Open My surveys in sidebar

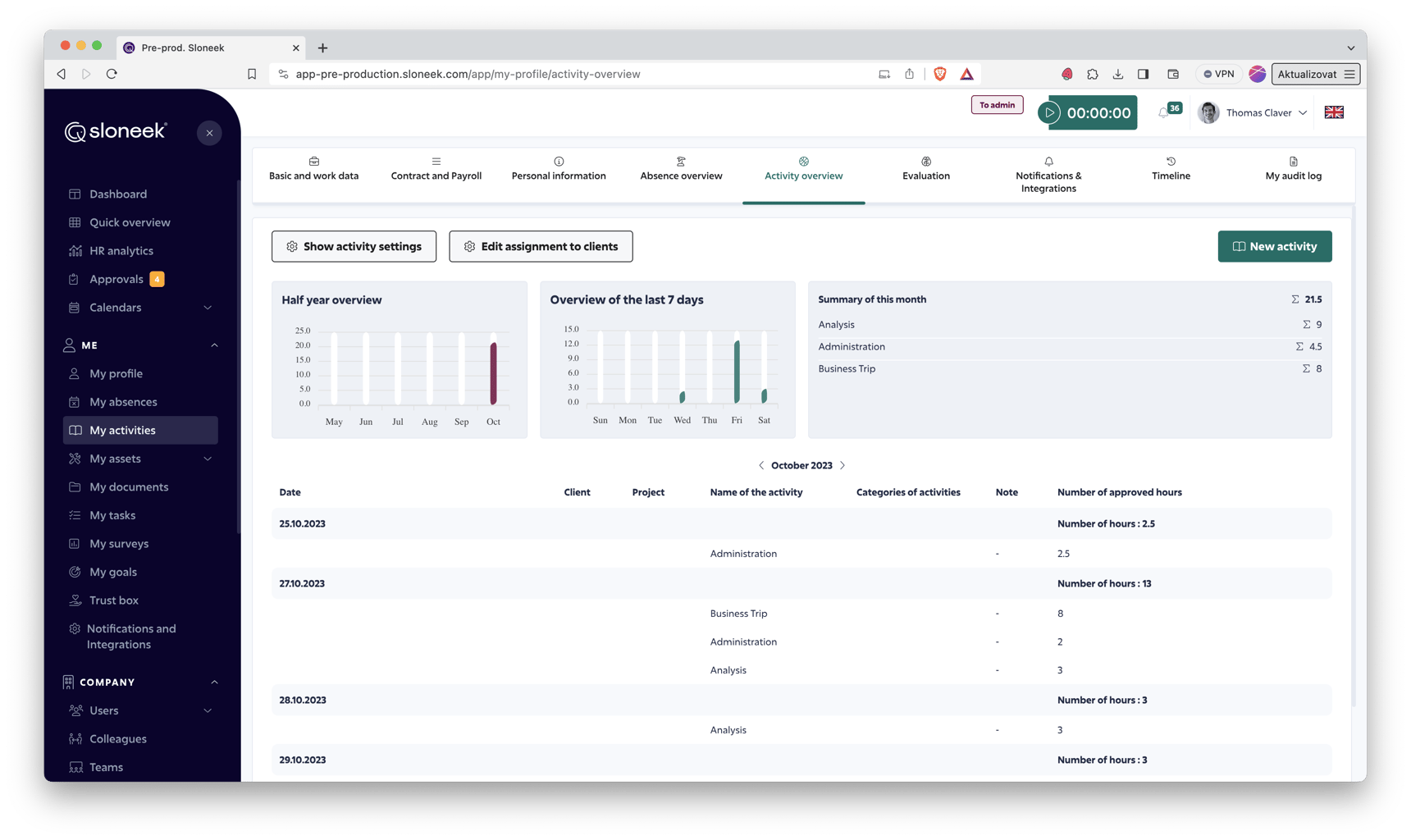pyautogui.click(x=119, y=543)
